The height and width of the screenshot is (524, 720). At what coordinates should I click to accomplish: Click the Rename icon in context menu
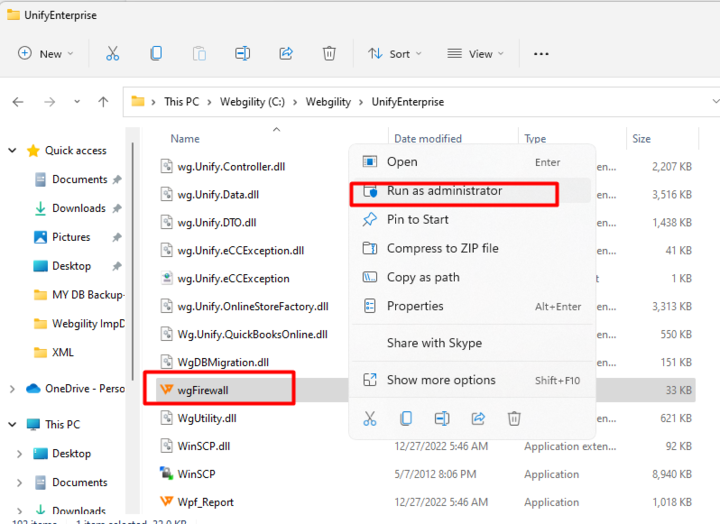pos(442,418)
